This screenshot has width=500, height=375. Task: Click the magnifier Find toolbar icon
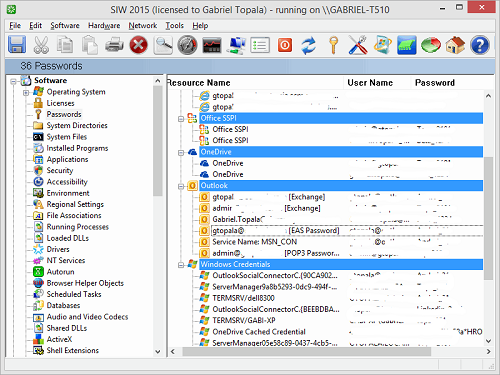tap(163, 45)
